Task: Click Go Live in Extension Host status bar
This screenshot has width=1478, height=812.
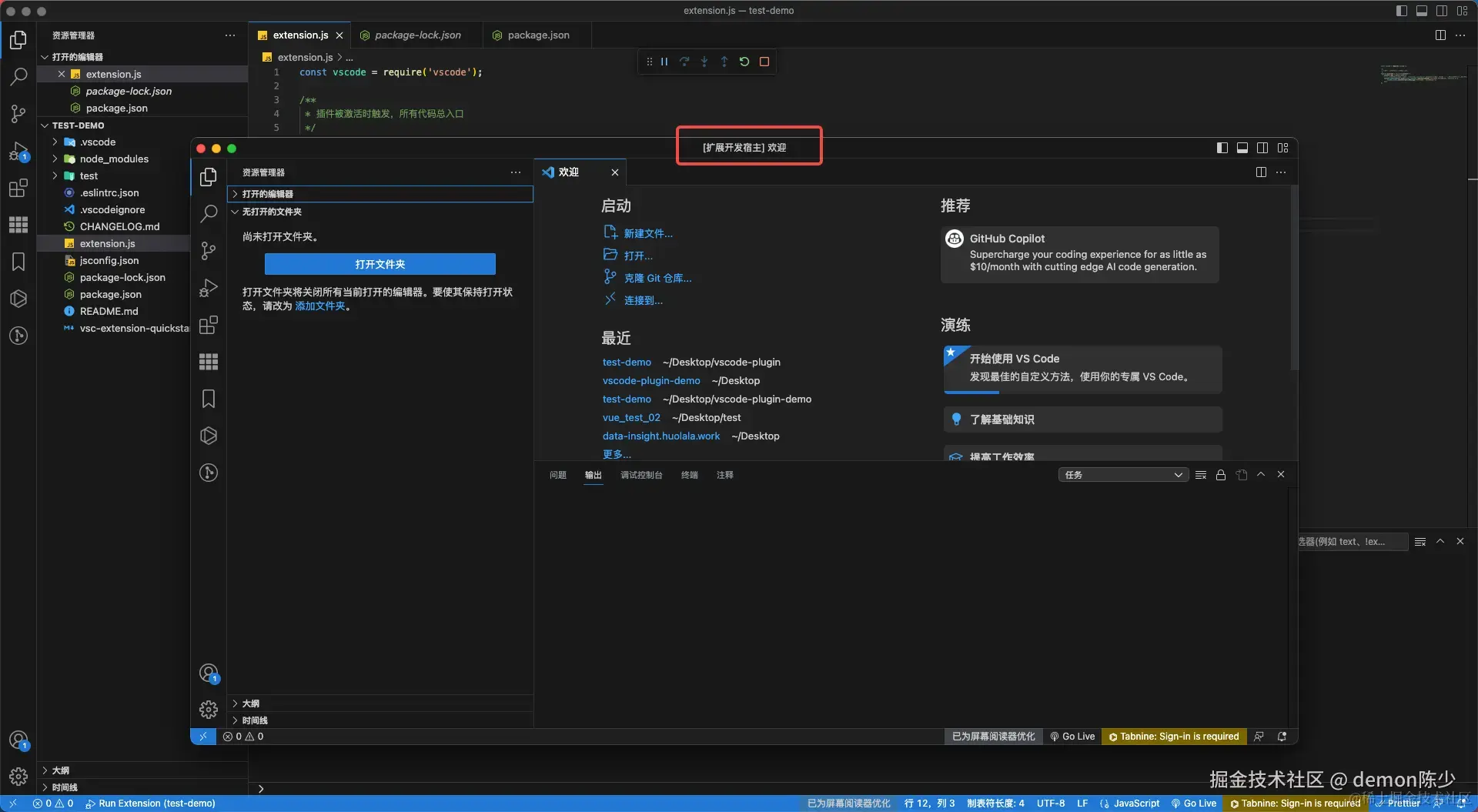Action: tap(1072, 737)
